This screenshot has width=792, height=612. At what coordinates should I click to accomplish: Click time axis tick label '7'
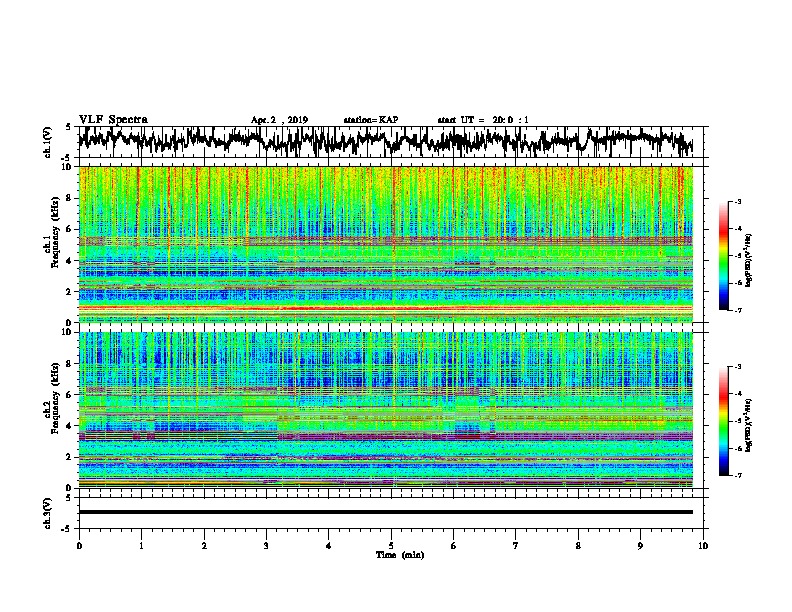(x=516, y=546)
